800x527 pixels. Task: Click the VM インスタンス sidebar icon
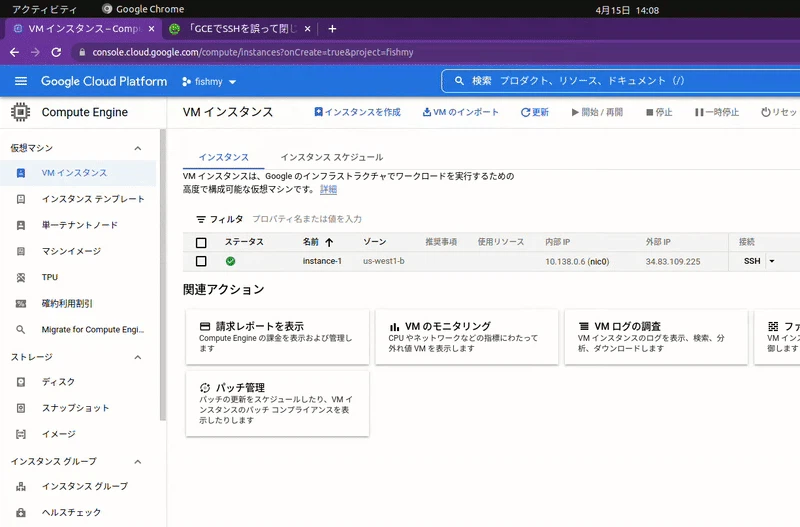tap(21, 173)
